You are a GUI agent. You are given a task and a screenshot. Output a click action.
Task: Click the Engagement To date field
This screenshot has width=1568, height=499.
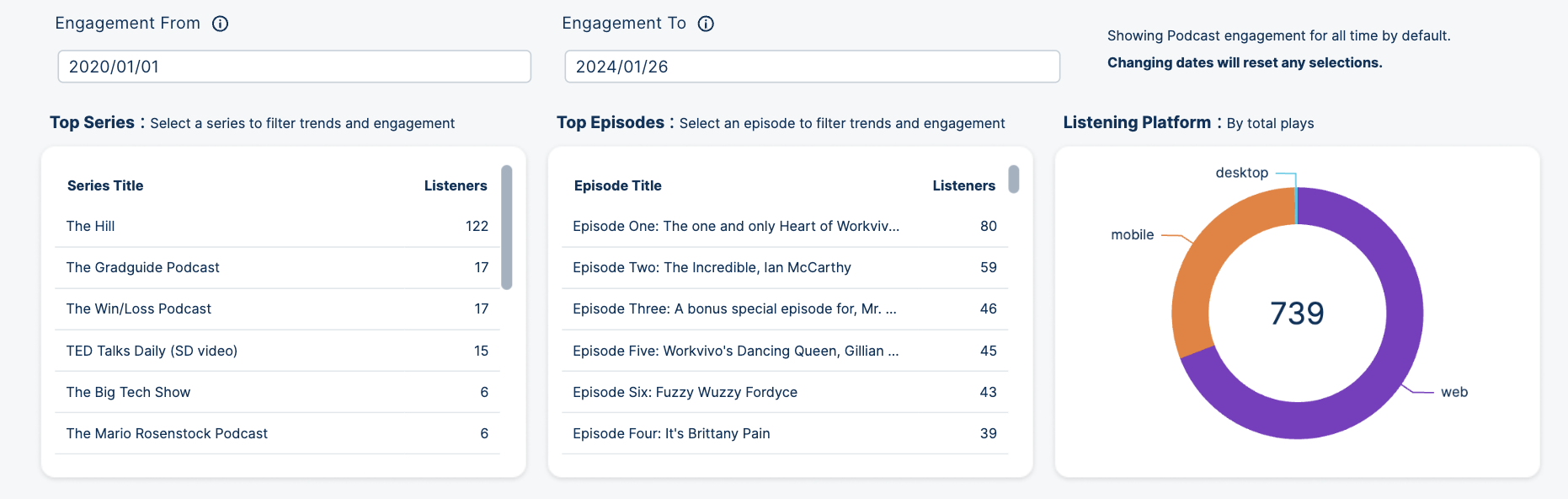(812, 67)
